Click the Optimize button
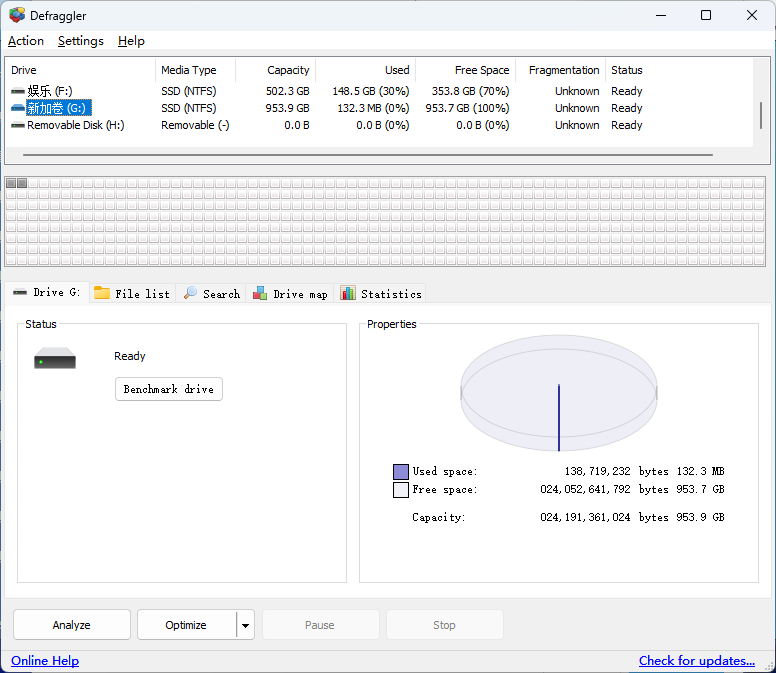Image resolution: width=776 pixels, height=673 pixels. click(186, 625)
